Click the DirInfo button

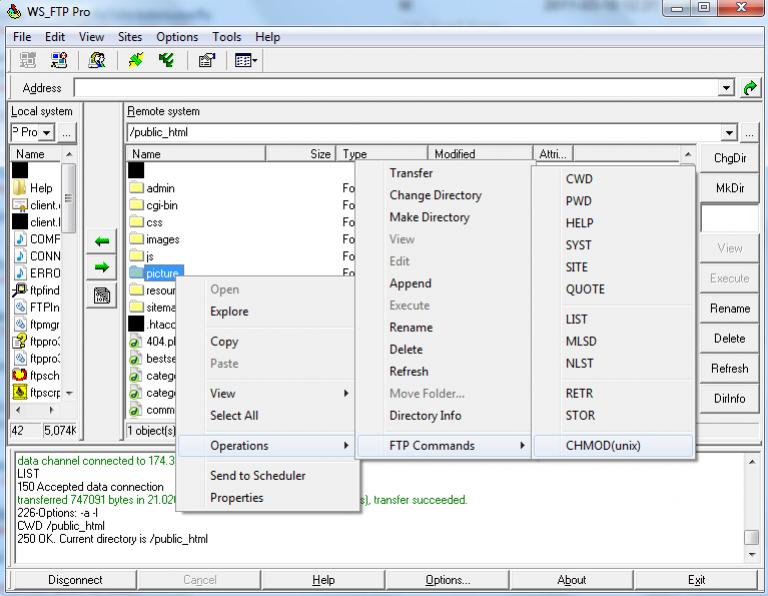point(729,399)
